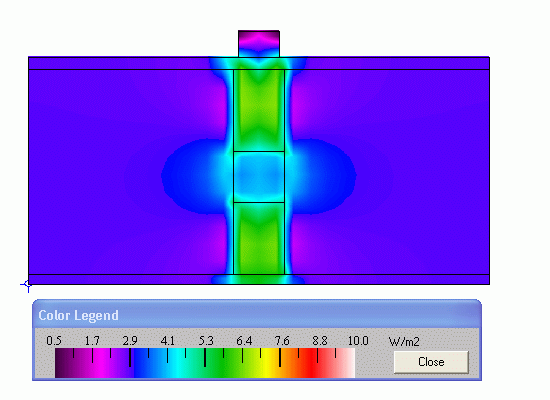Click the 6.4 legend scale value
Screen dimensions: 550x400
[x=244, y=341]
